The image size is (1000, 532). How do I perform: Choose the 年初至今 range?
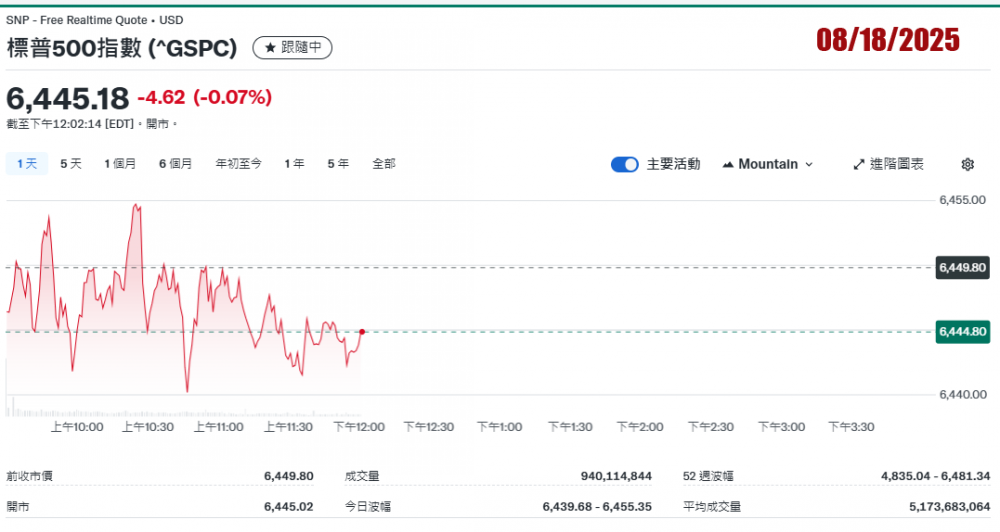click(238, 164)
